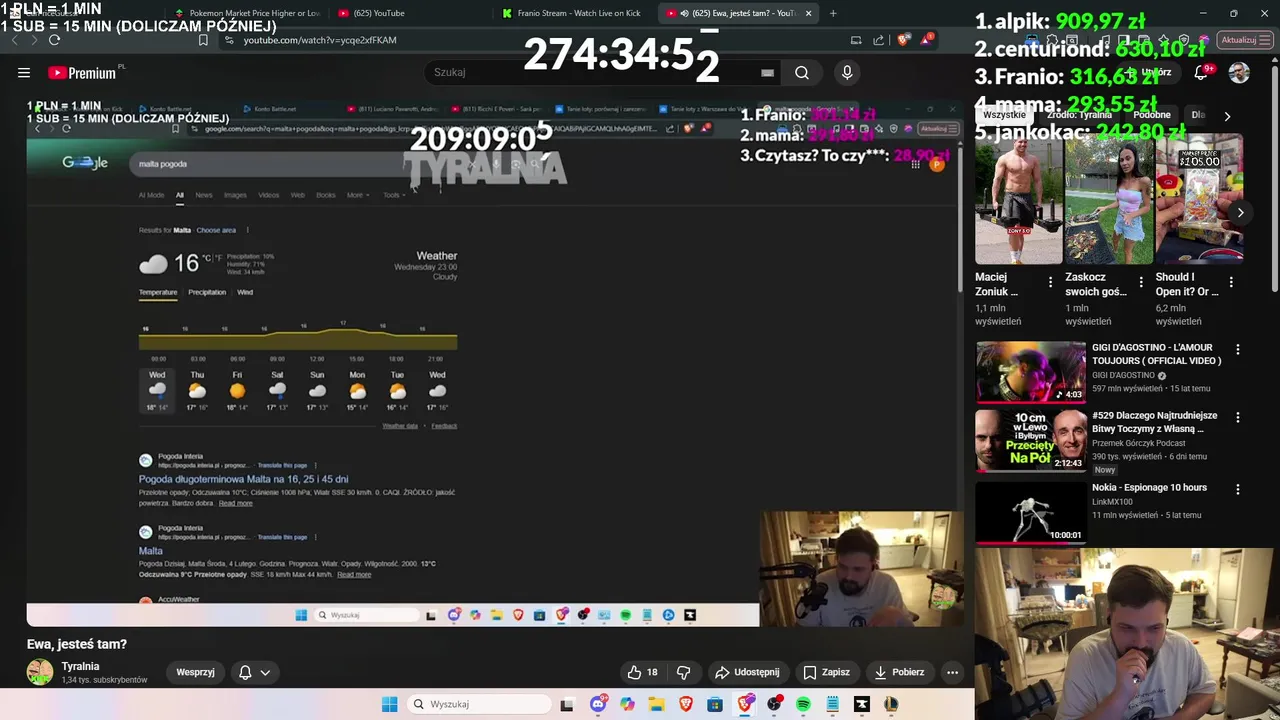Switch to the Pokemon Market Price Higher or Lower tab
Viewport: 1280px width, 720px height.
[x=247, y=13]
